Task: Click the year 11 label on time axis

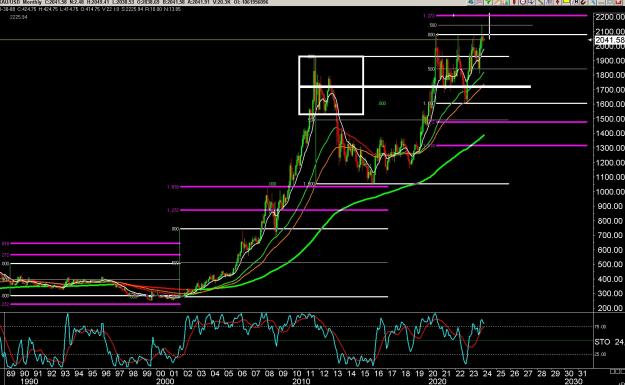Action: point(310,374)
